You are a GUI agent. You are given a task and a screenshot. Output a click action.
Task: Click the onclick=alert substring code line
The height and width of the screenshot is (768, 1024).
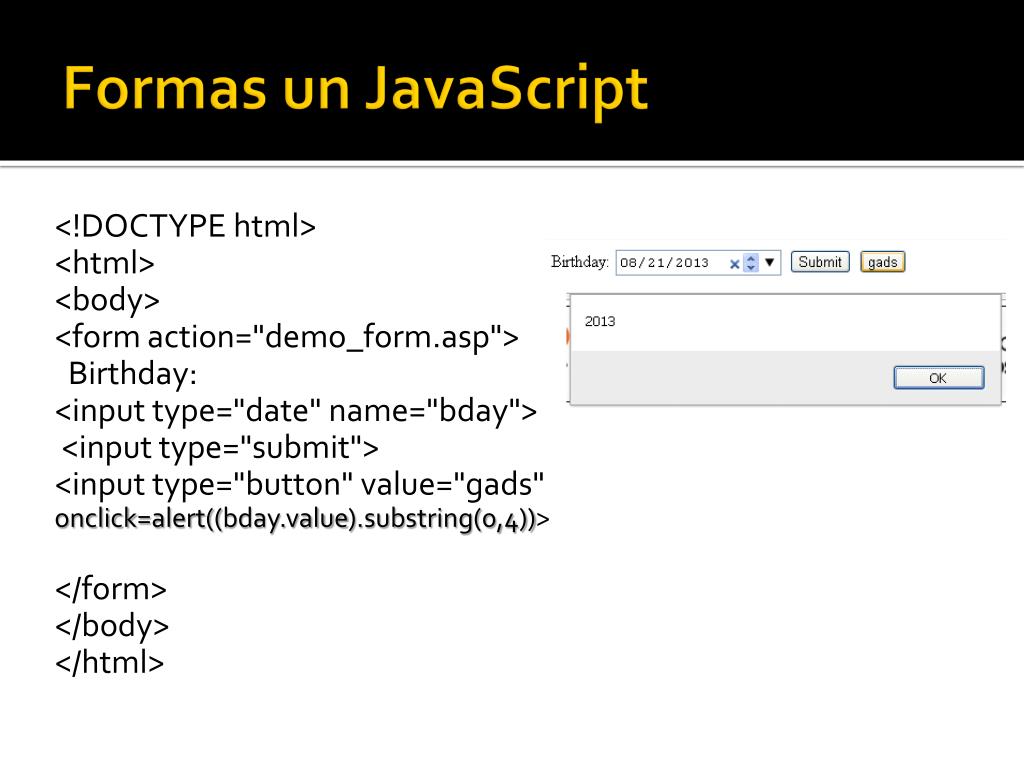302,519
